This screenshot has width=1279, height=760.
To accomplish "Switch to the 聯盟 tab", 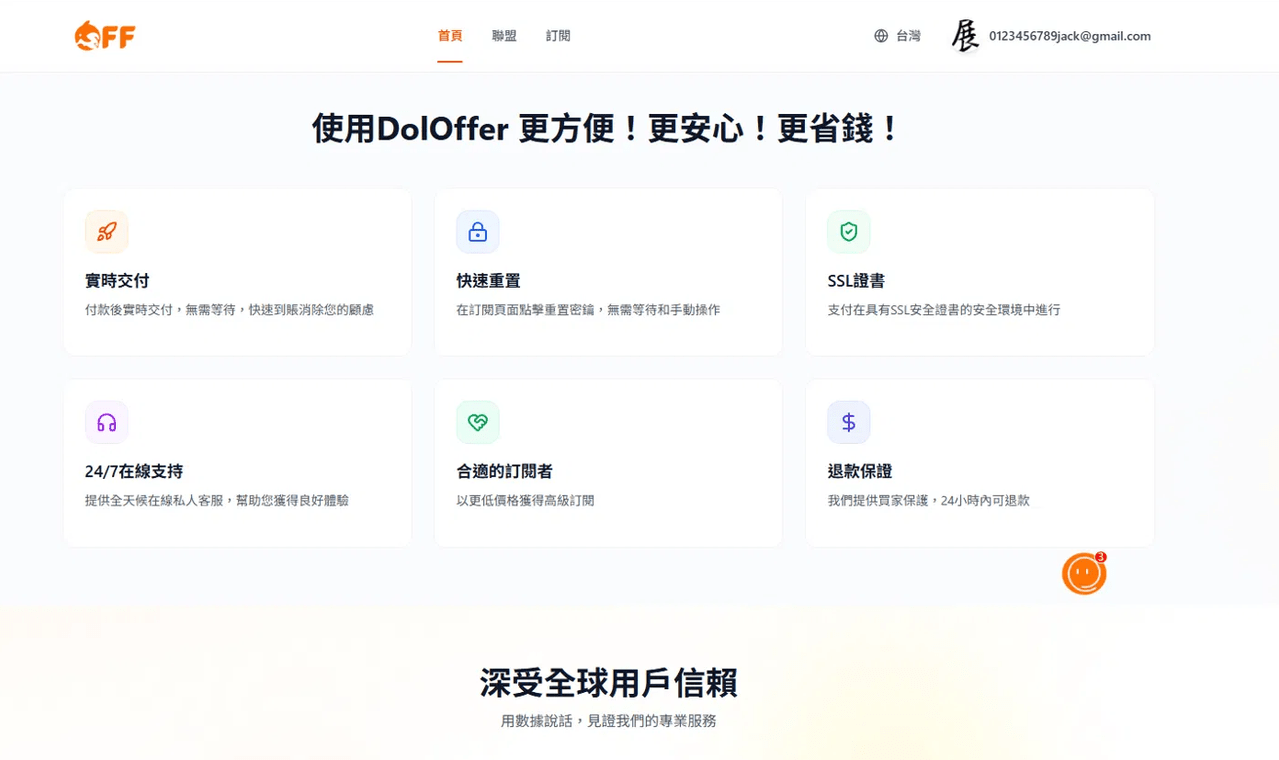I will (x=504, y=36).
